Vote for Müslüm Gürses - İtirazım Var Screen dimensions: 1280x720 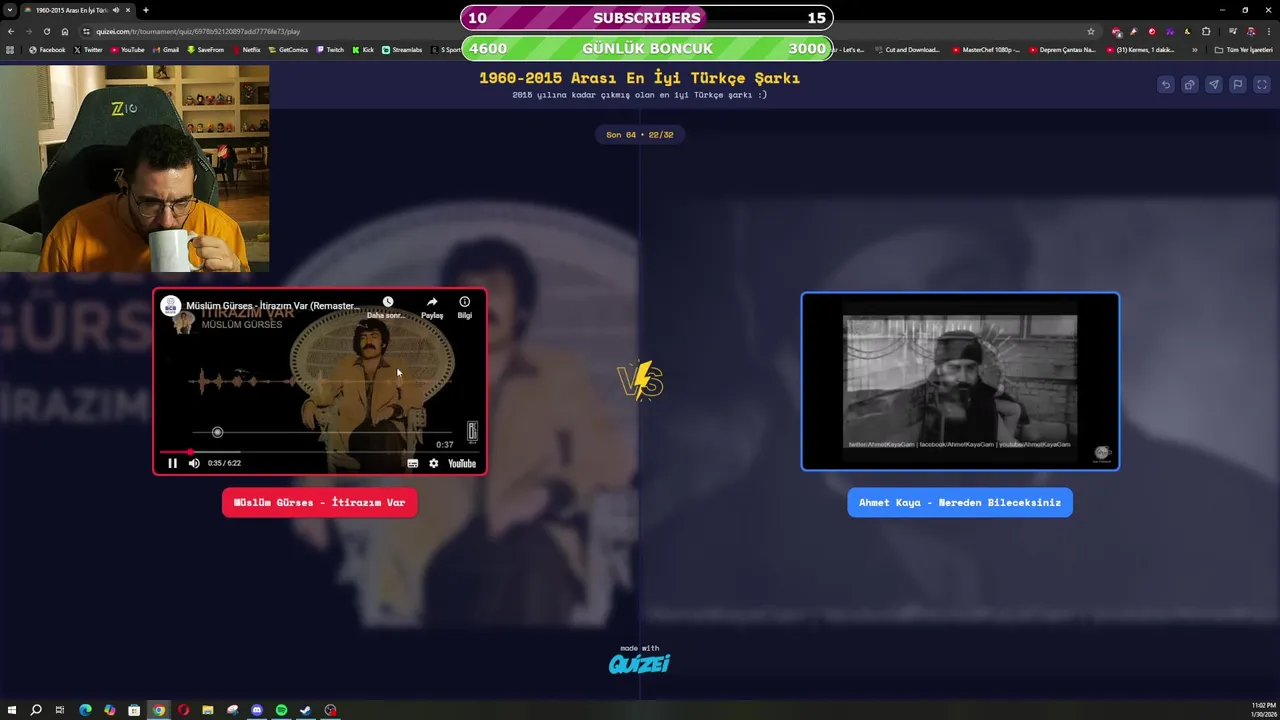point(320,502)
